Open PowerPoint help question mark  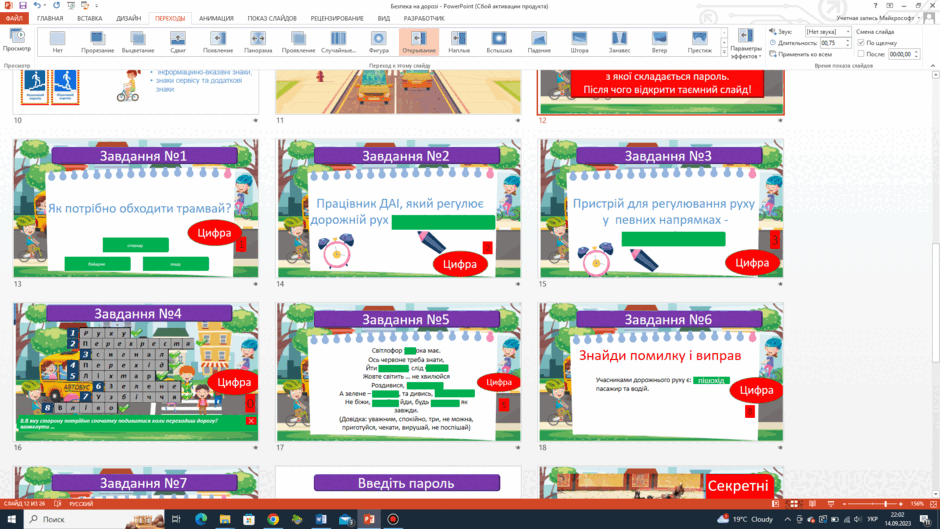(875, 5)
